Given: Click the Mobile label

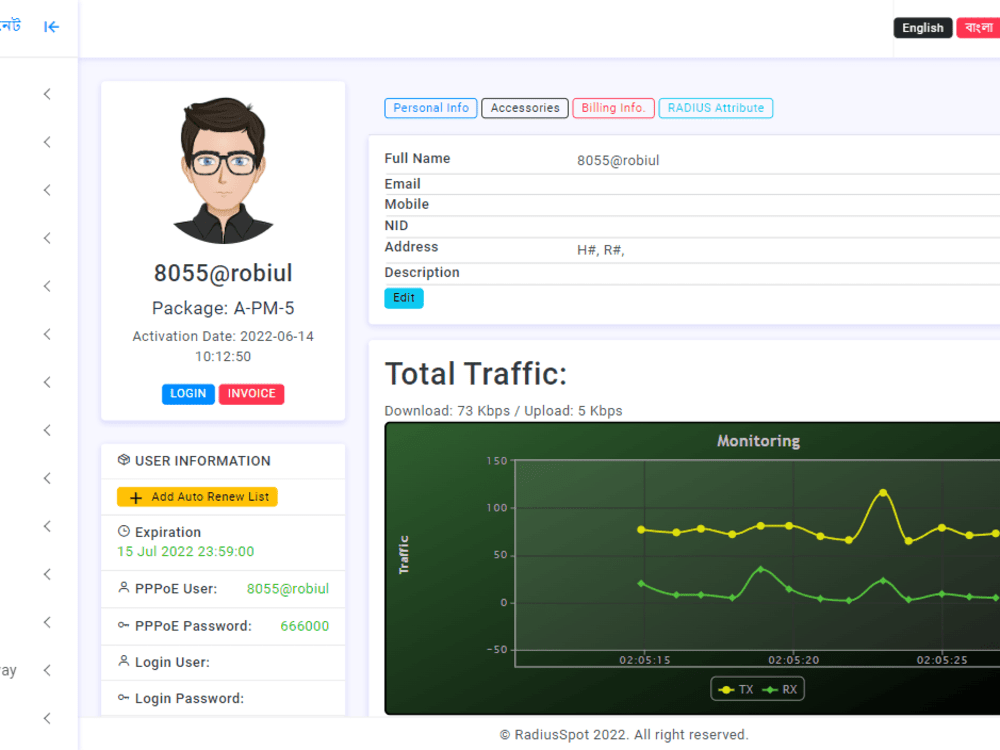Looking at the screenshot, I should (x=407, y=204).
